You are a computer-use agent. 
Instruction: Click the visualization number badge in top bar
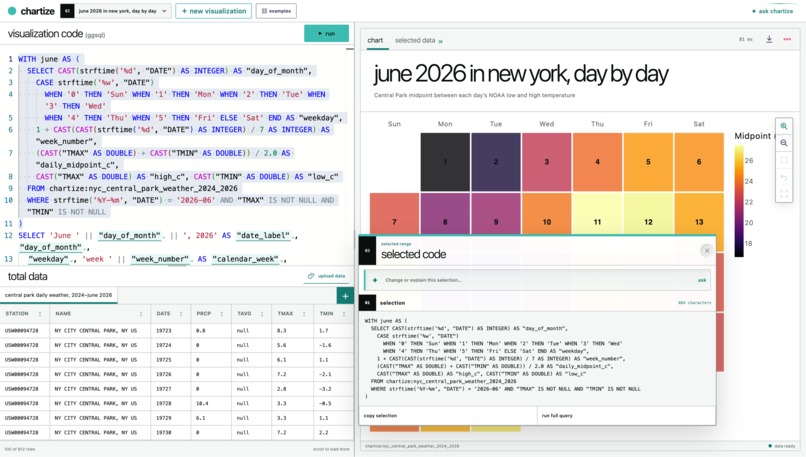(67, 11)
